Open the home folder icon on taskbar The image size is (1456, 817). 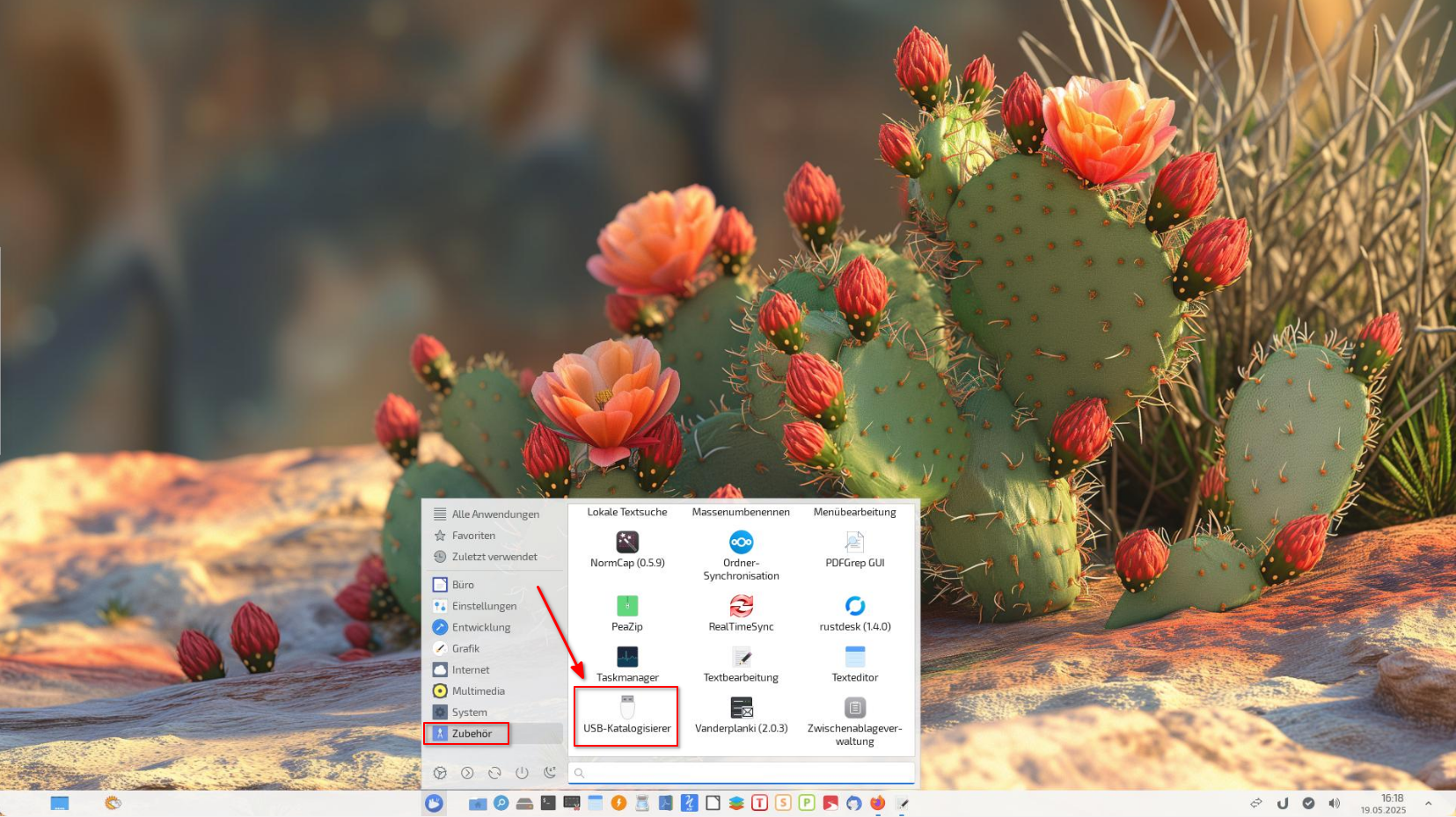click(478, 803)
